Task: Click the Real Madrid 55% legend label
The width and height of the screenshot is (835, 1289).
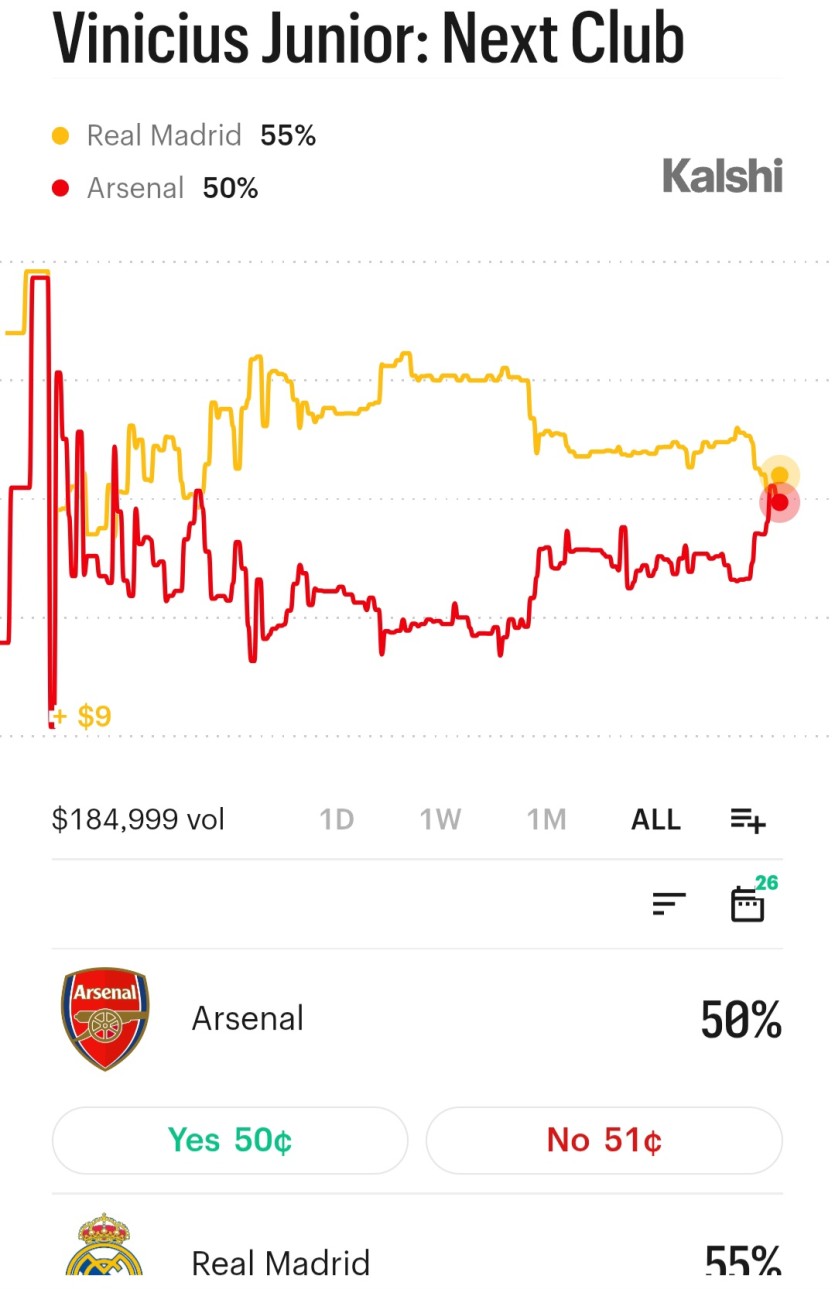Action: pos(201,136)
